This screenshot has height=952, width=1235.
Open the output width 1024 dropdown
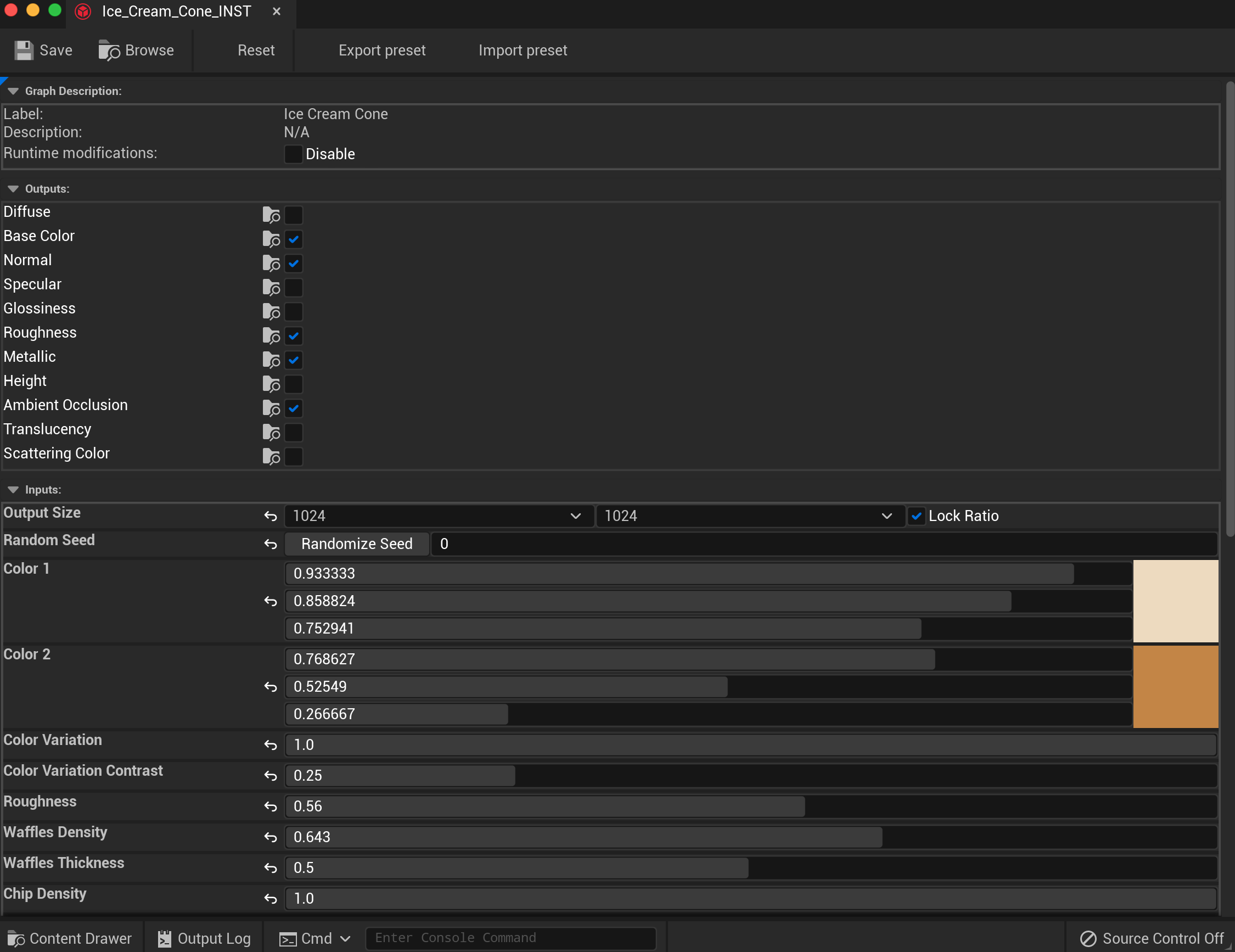click(575, 516)
